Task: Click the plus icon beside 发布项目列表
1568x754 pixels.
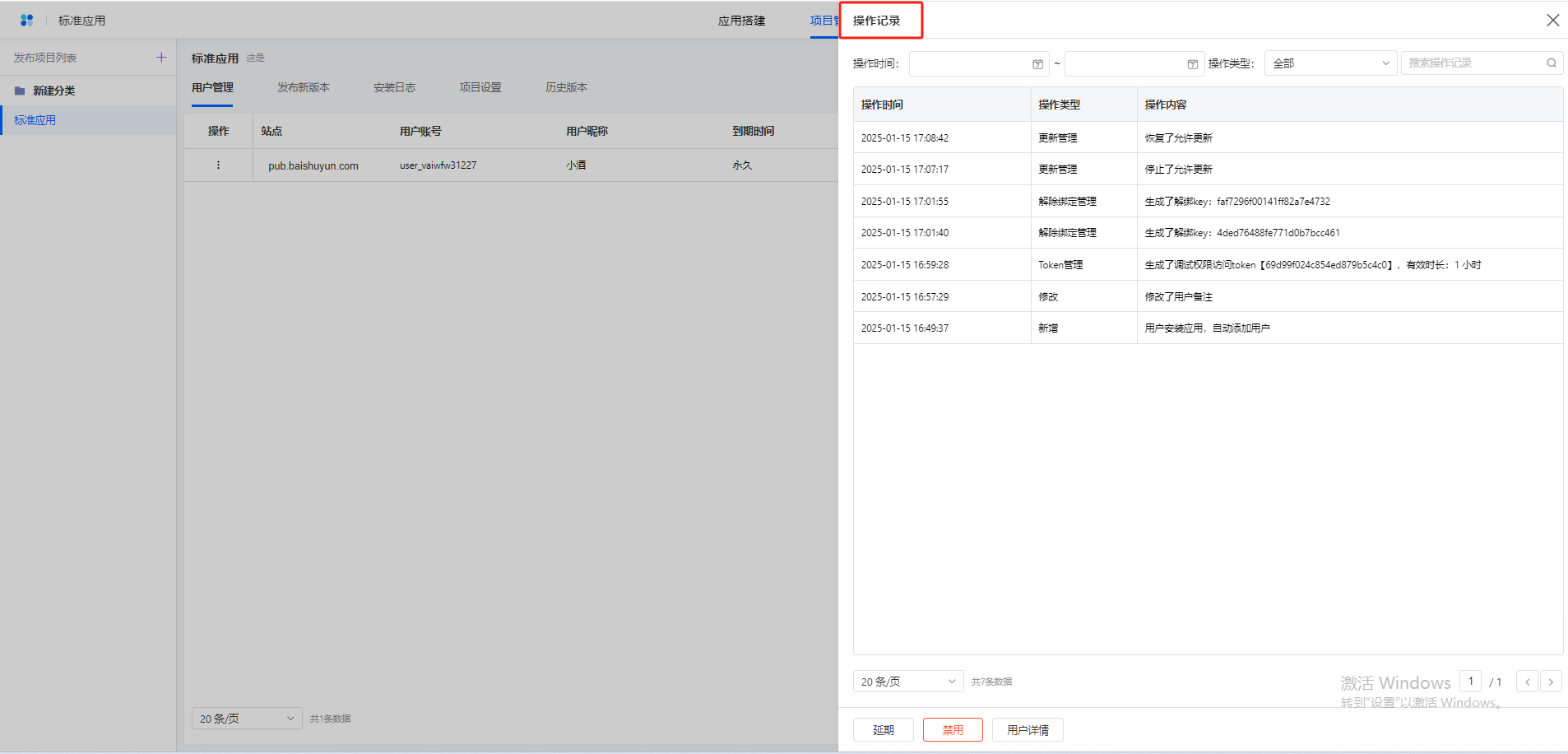Action: coord(161,58)
